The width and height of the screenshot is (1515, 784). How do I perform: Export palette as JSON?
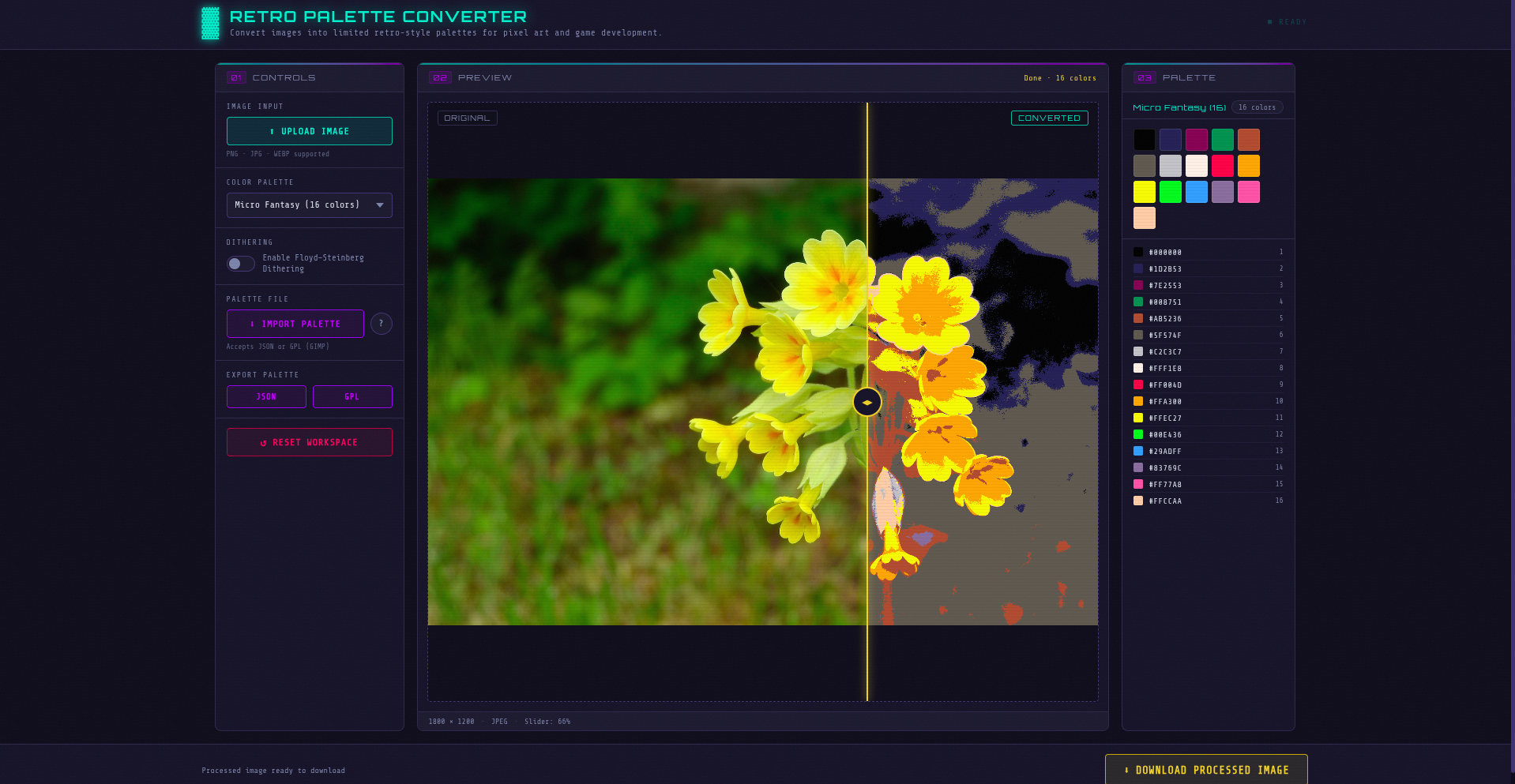[266, 397]
